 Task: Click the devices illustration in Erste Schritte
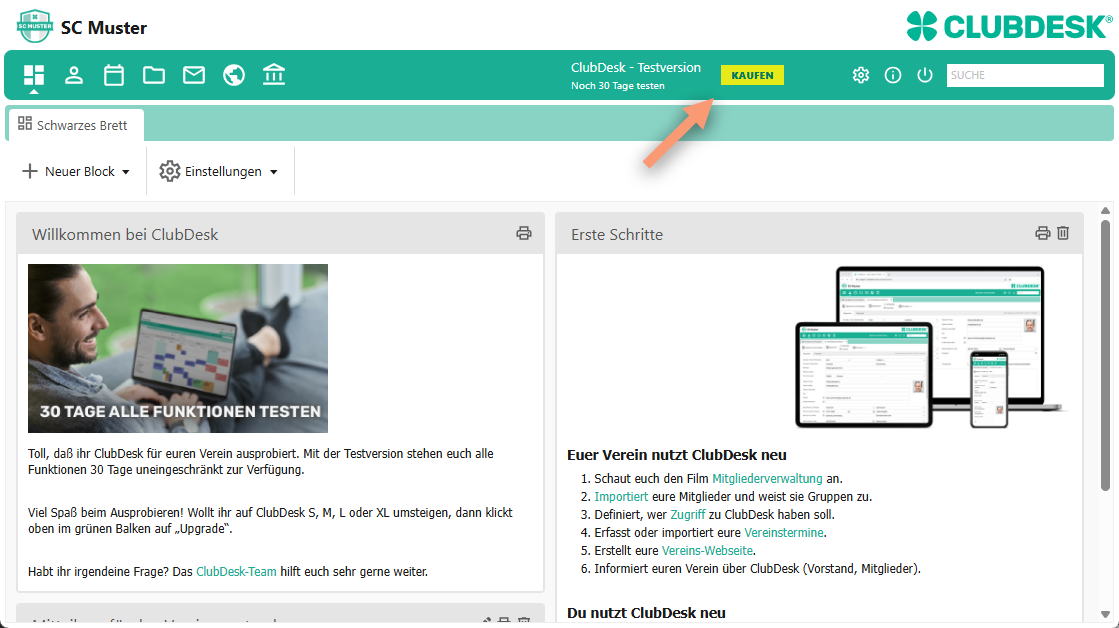[x=930, y=348]
